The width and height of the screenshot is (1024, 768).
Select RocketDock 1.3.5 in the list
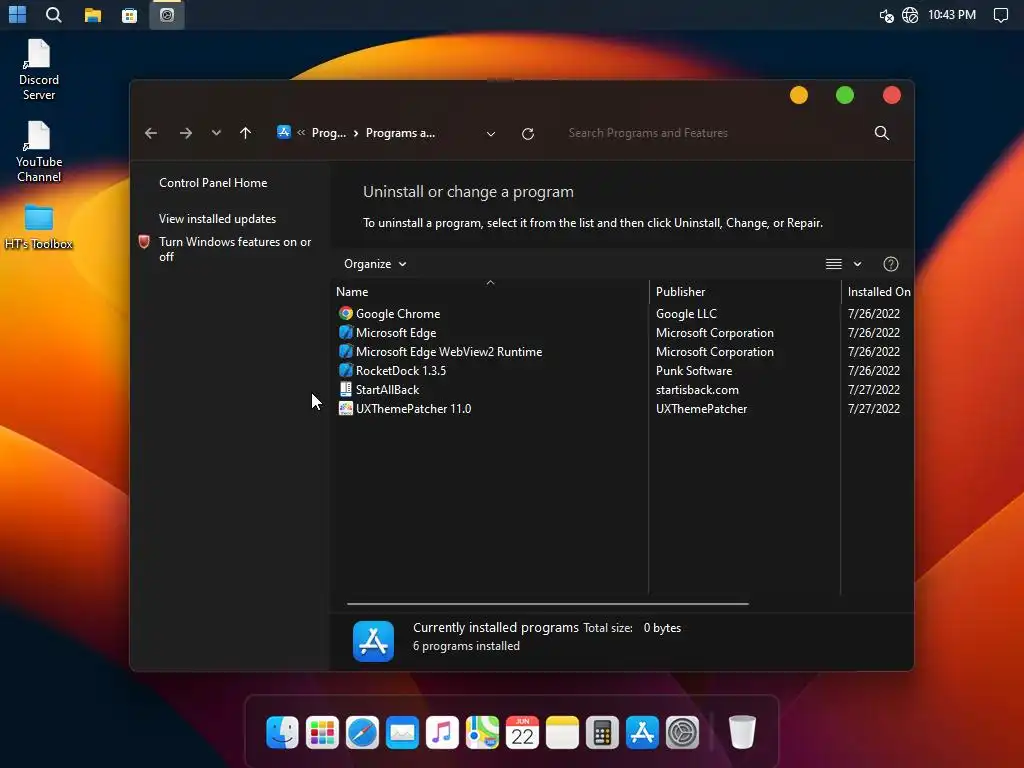point(400,371)
